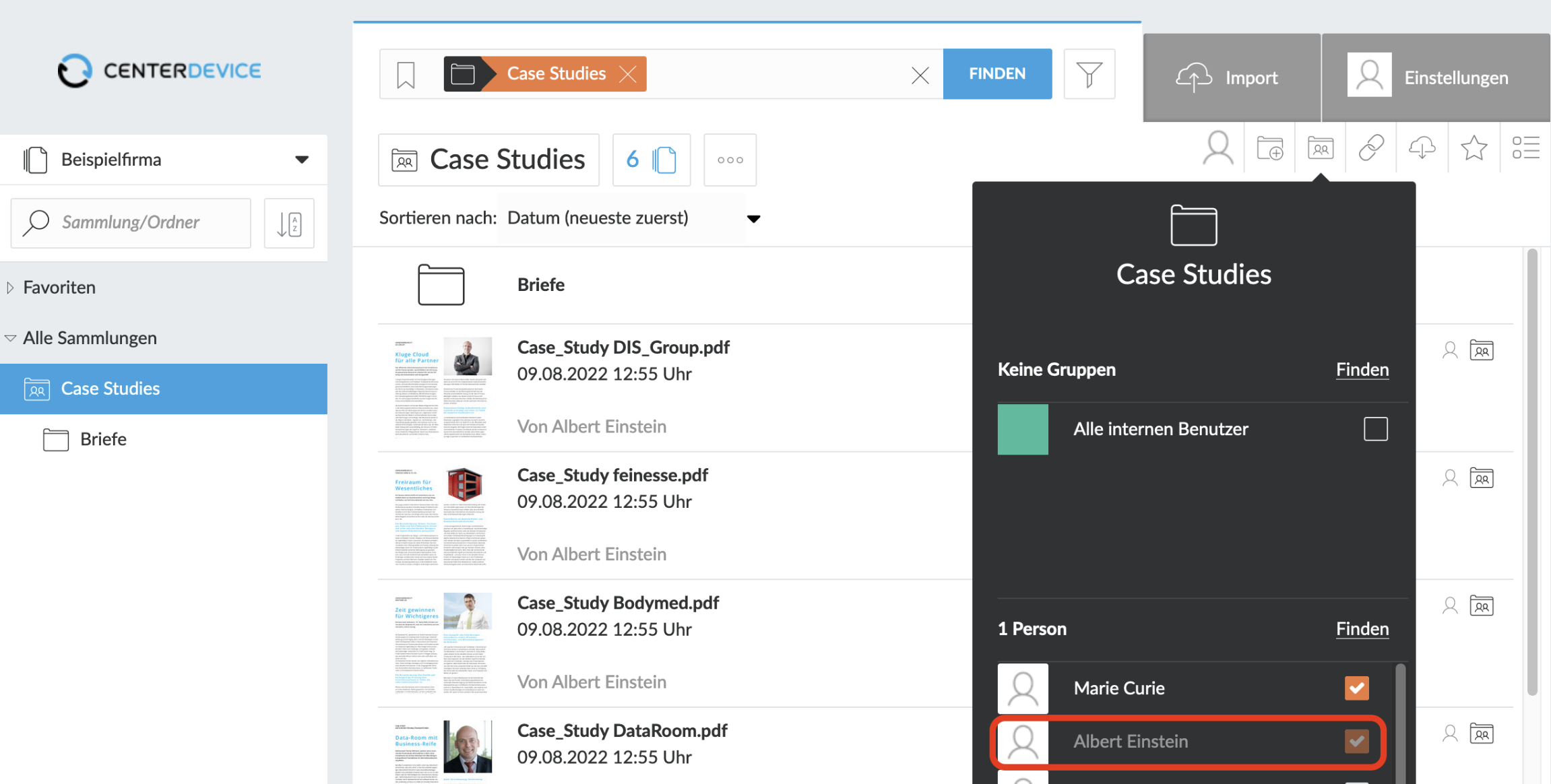Click sharing icon on DIS_Group row
Screen dimensions: 1551x784
click(1482, 350)
